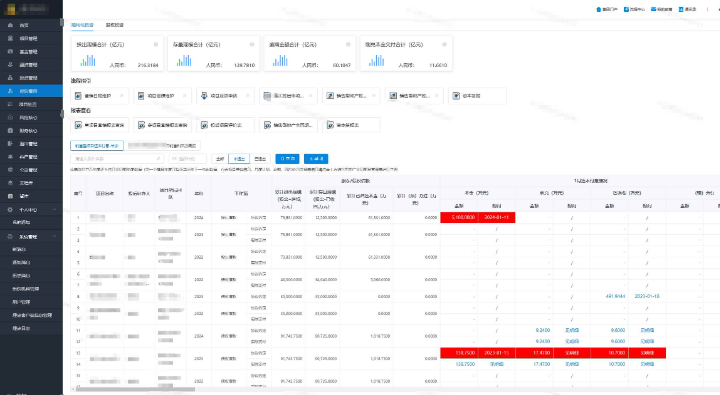Open the second report tile in lower shortcut row
Screen dimensions: 720x395
point(163,125)
